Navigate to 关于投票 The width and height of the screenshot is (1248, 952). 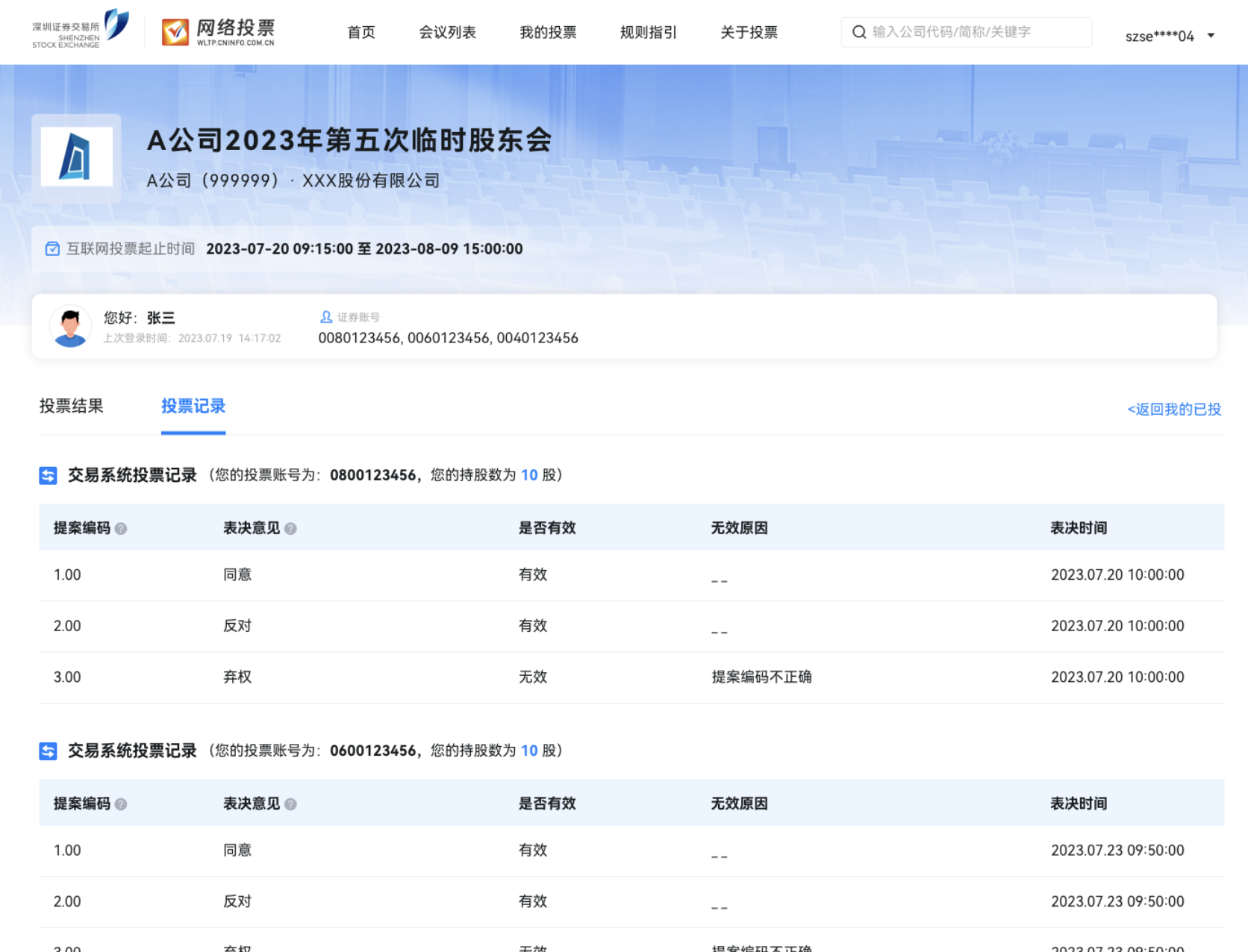(x=748, y=32)
